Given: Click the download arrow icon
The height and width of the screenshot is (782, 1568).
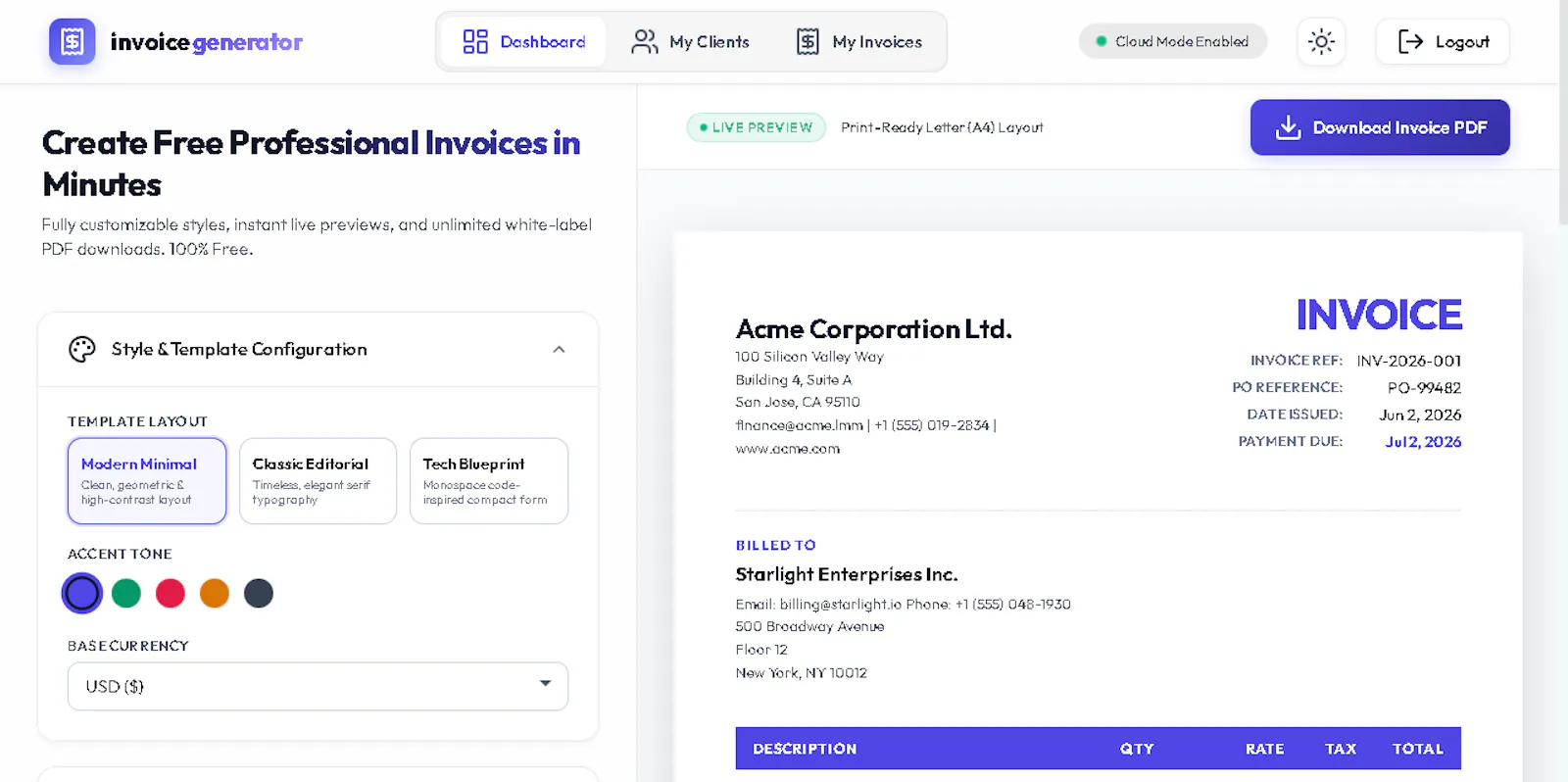Looking at the screenshot, I should click(x=1288, y=127).
